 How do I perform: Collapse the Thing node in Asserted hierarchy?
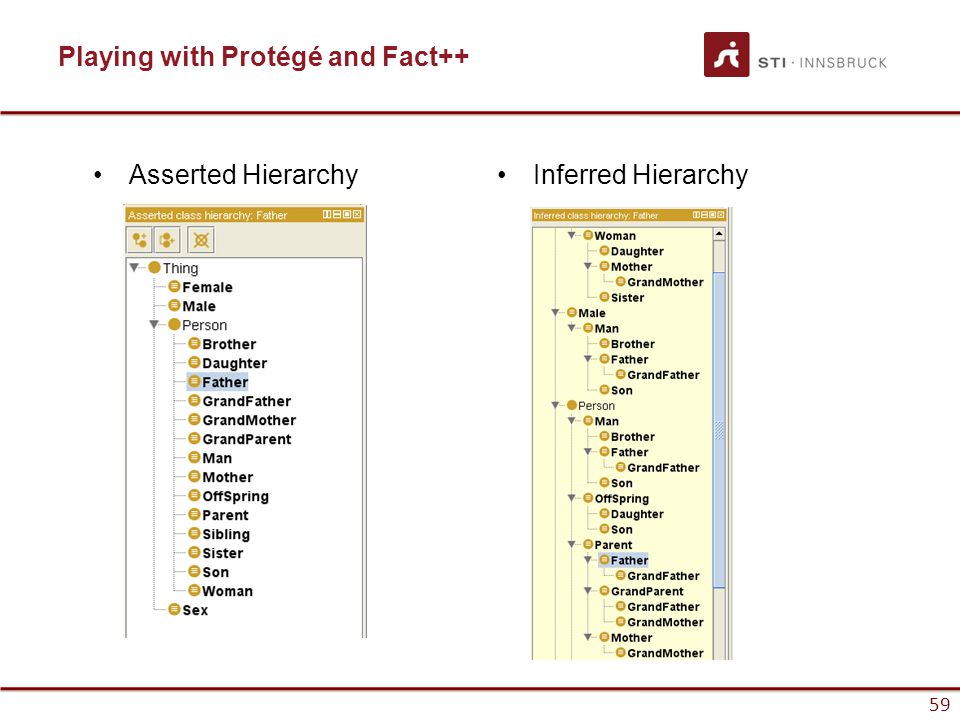[134, 268]
